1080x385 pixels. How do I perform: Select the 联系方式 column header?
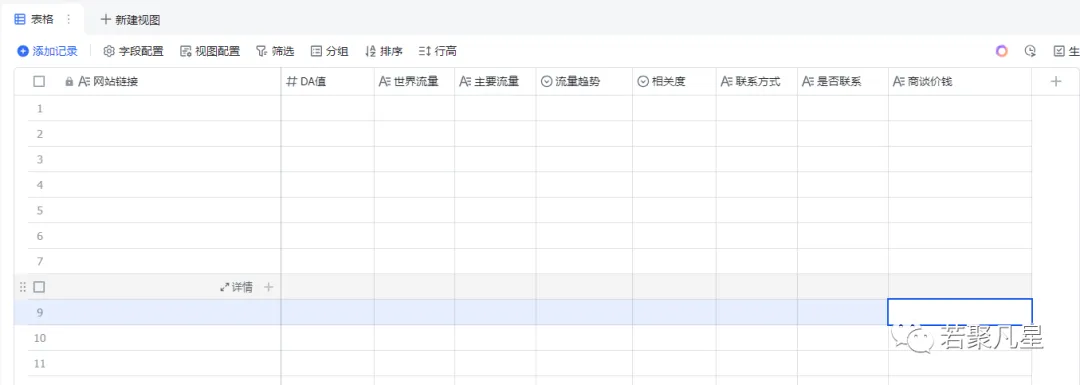click(757, 81)
